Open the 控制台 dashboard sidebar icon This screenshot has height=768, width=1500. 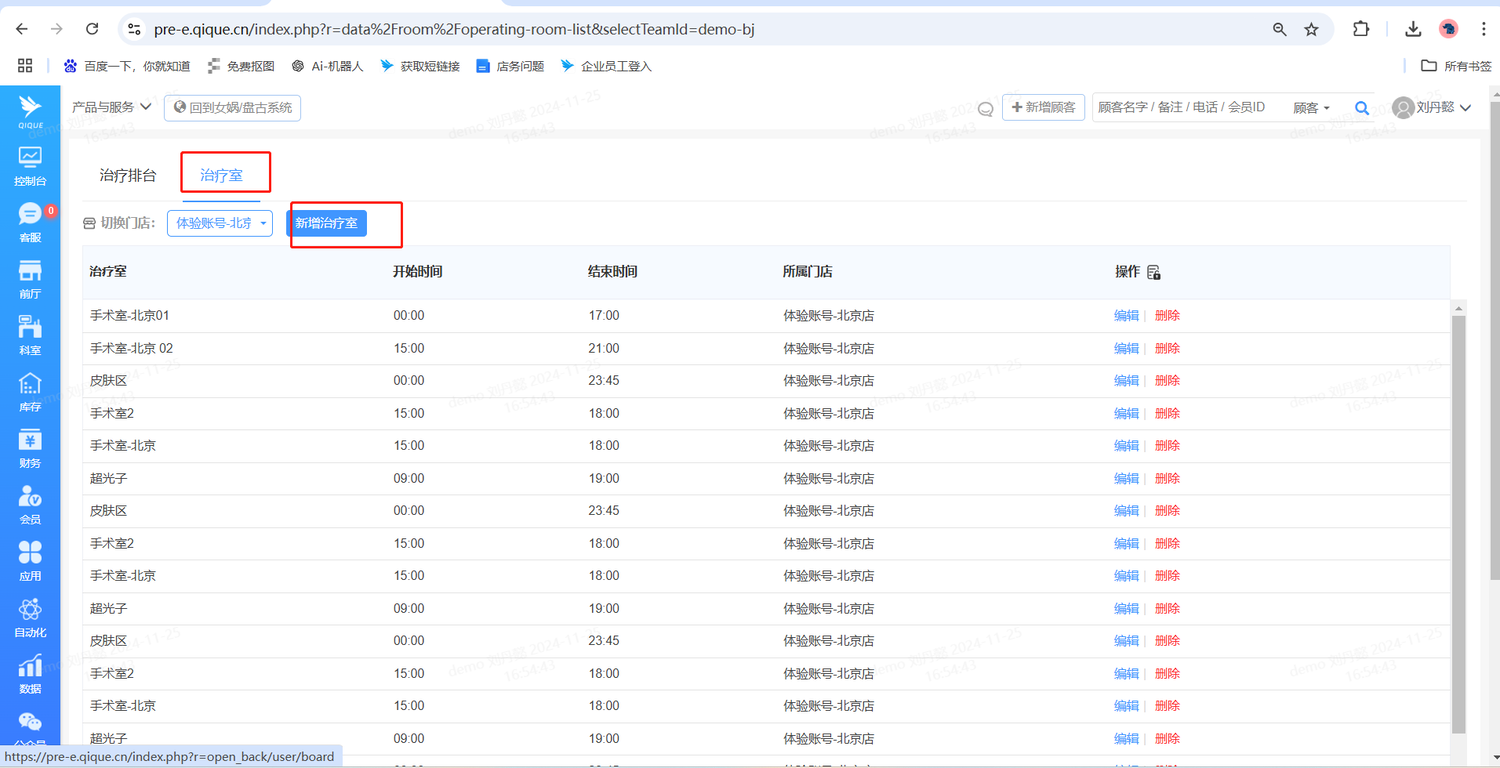(x=30, y=166)
